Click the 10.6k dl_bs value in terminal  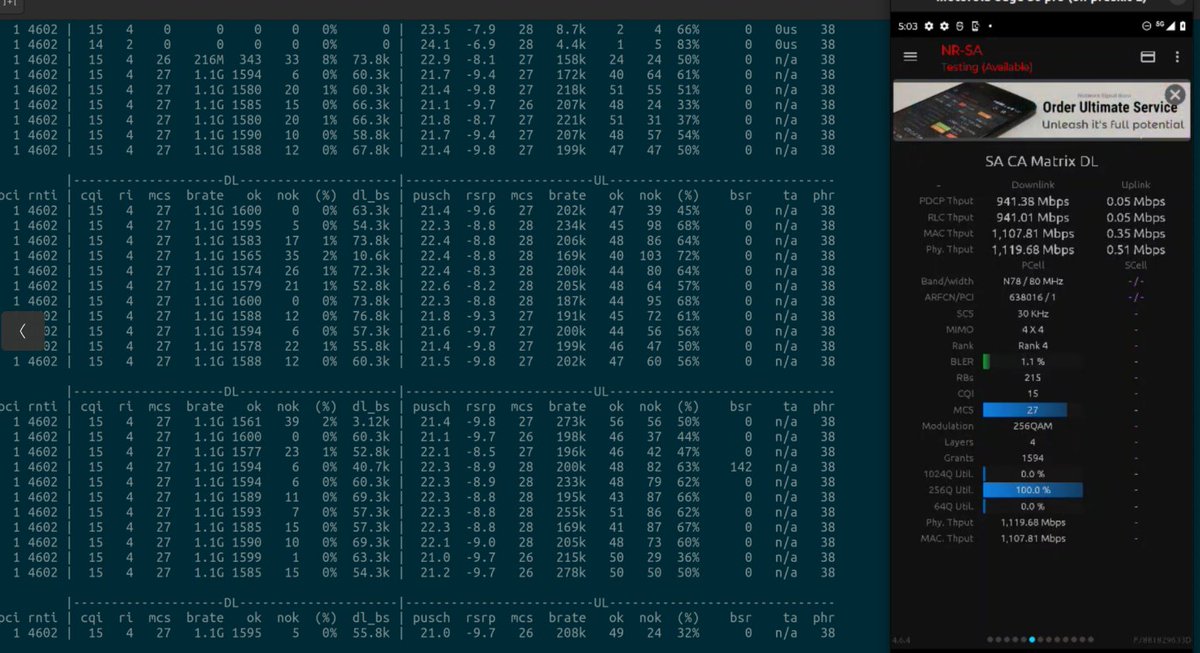[x=369, y=255]
